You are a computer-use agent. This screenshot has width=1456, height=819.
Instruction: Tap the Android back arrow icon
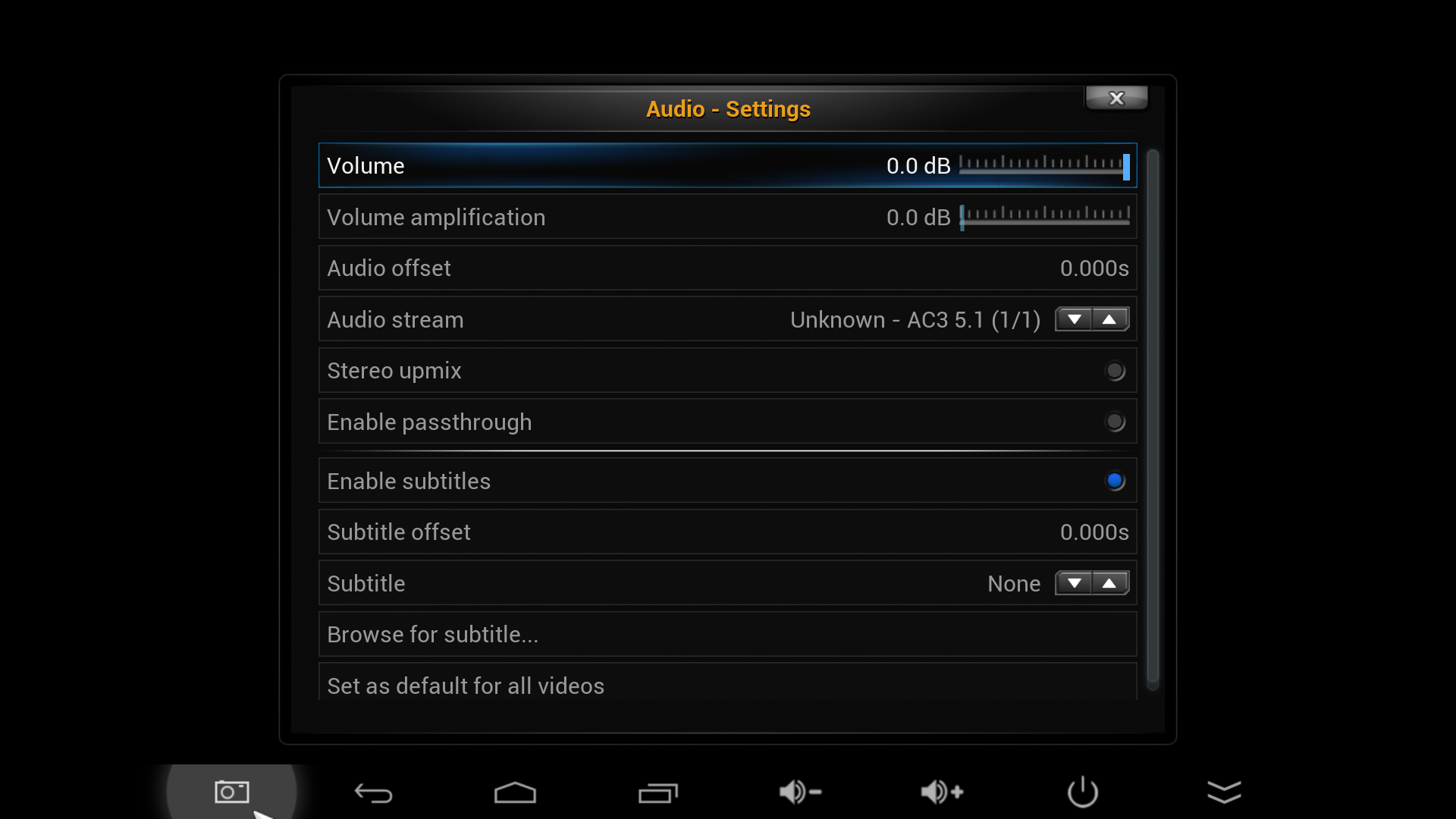373,793
